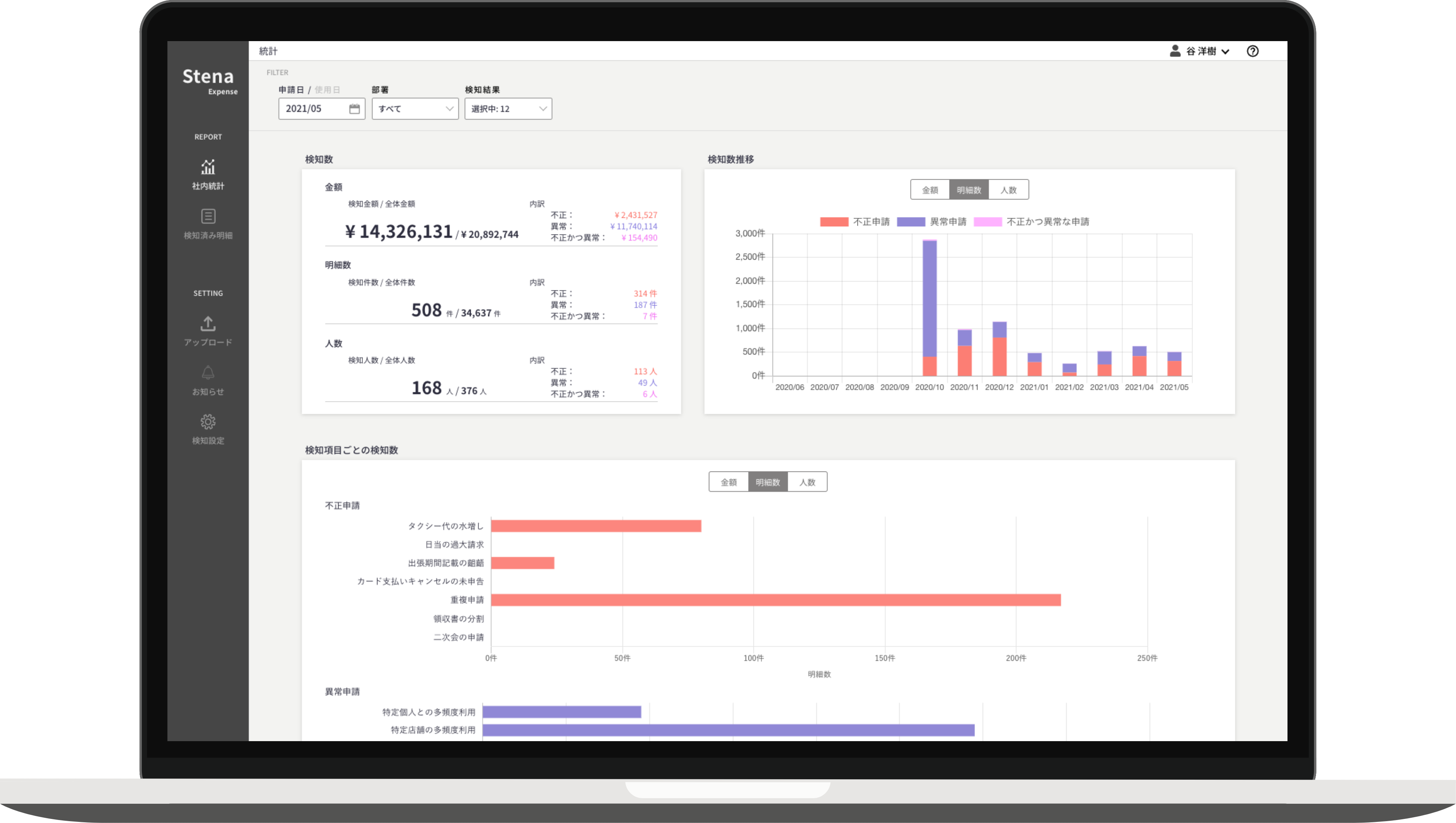Click the 187 件 異常 count

(x=645, y=305)
